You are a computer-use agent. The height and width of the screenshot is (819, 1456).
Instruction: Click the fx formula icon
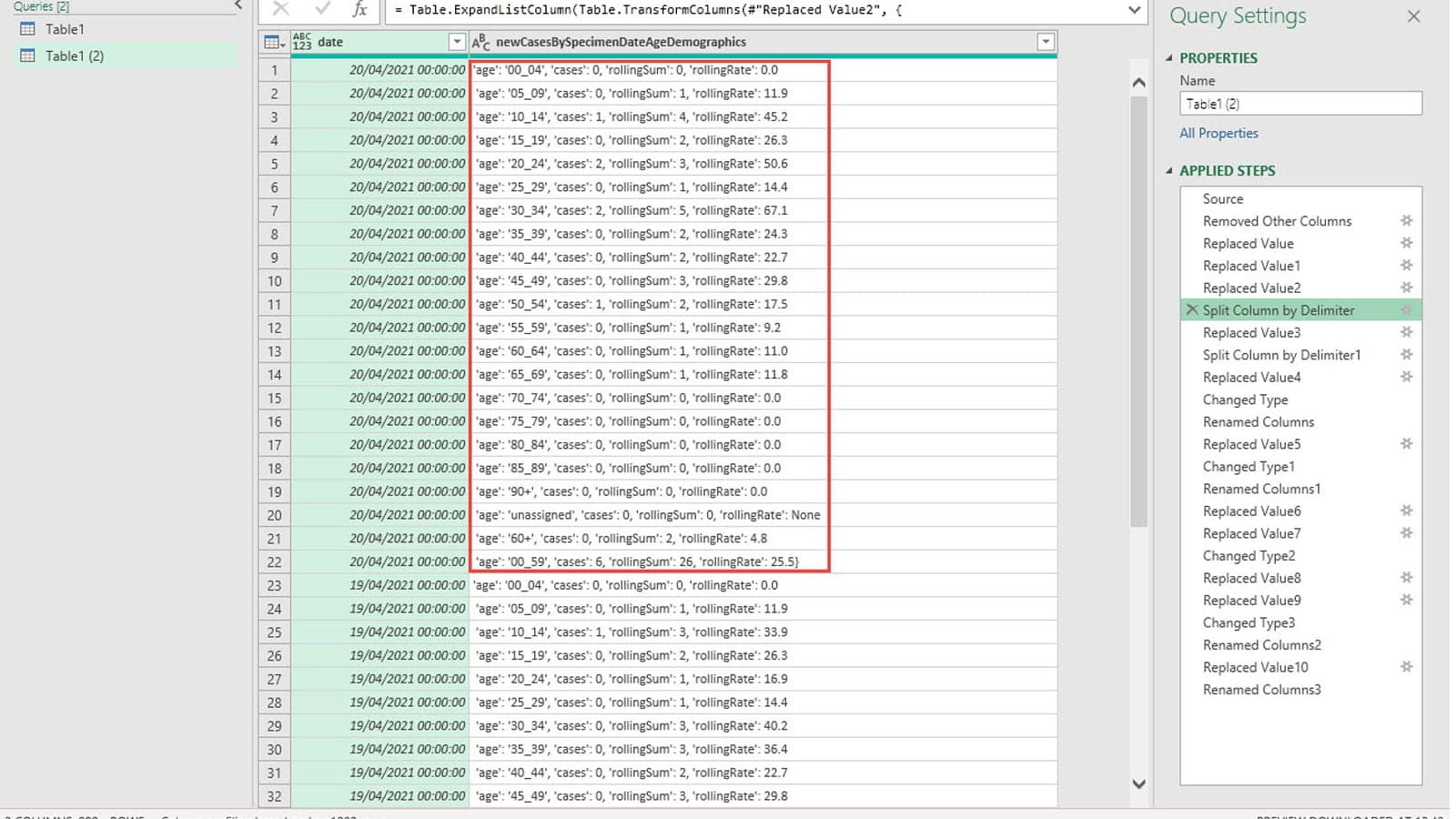(360, 10)
